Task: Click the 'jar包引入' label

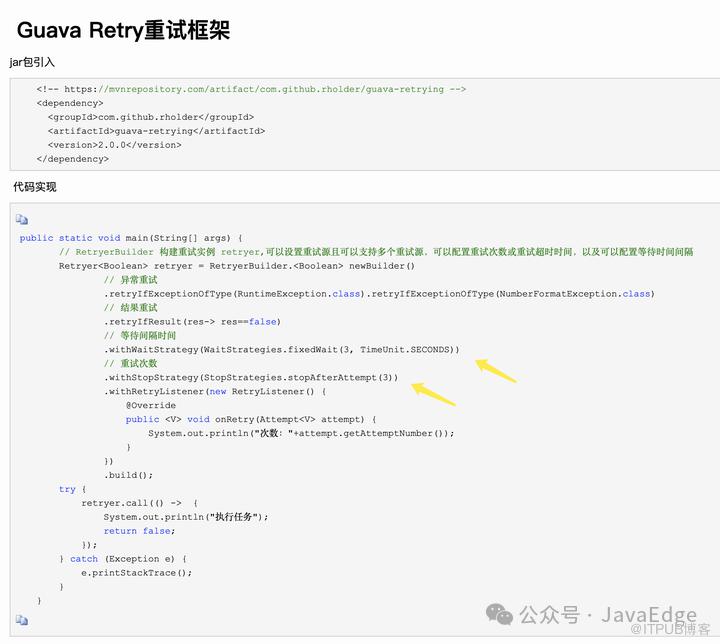Action: 32,62
